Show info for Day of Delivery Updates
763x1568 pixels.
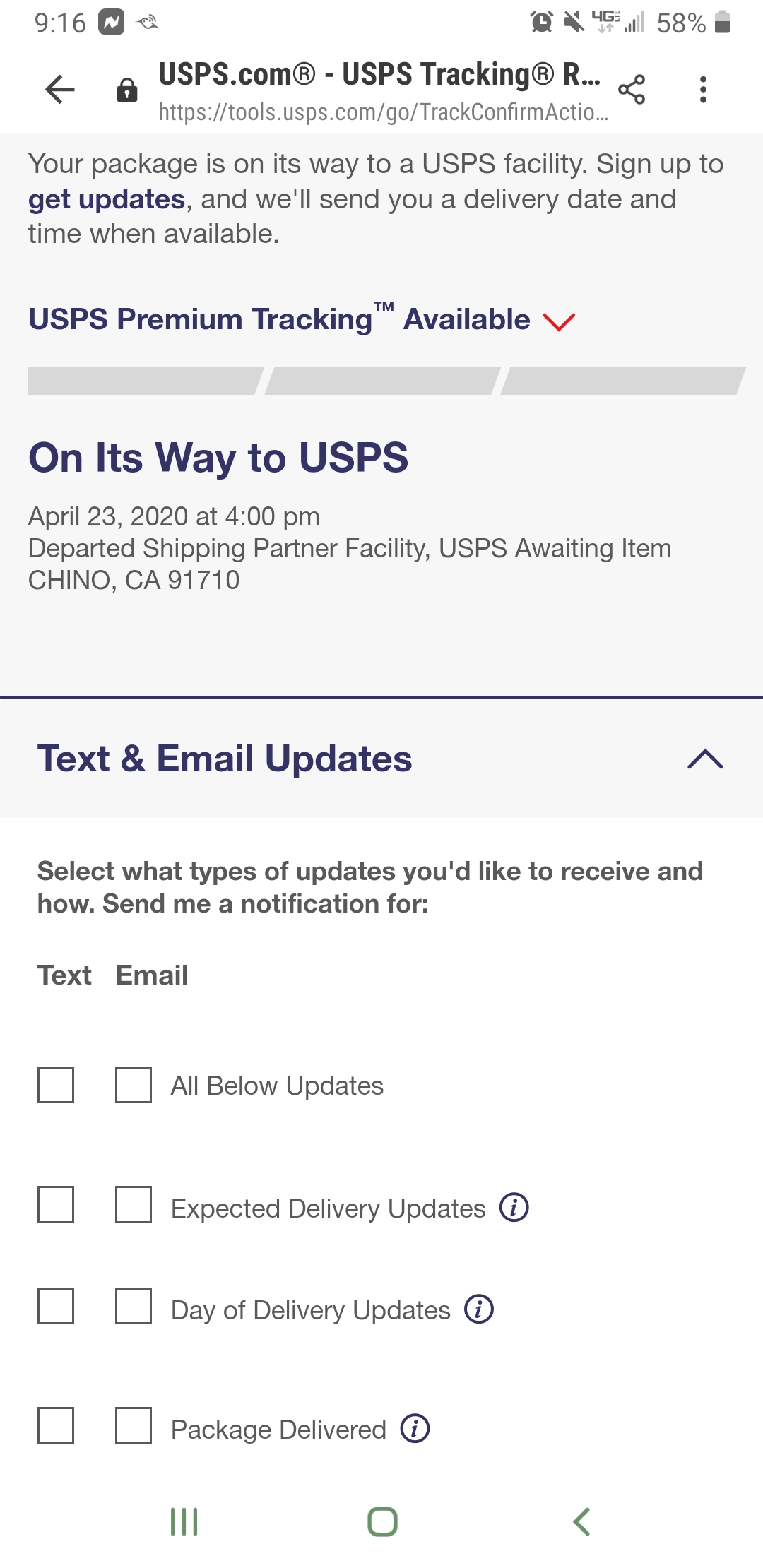[479, 1309]
